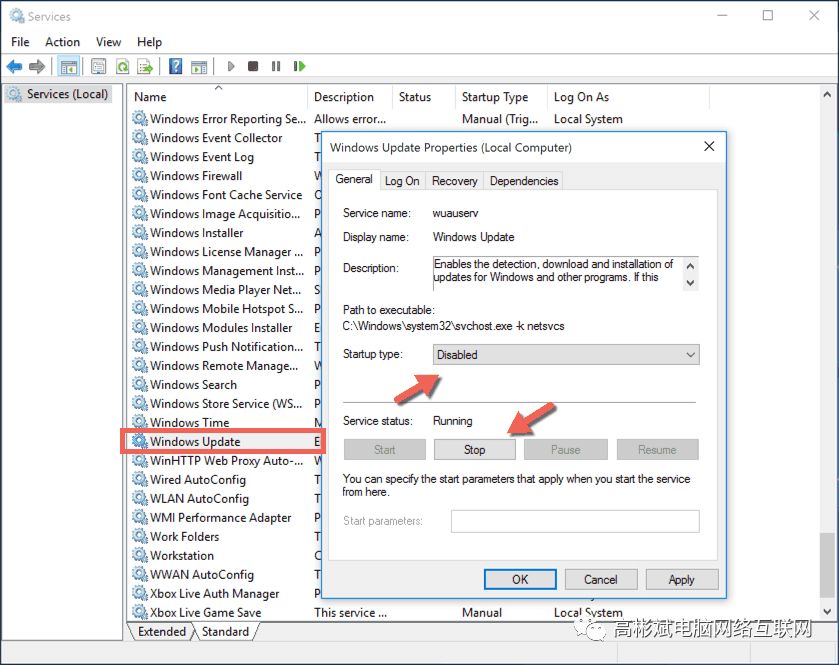Click gear icon next to Windows Time
Image resolution: width=839 pixels, height=665 pixels.
(x=140, y=422)
